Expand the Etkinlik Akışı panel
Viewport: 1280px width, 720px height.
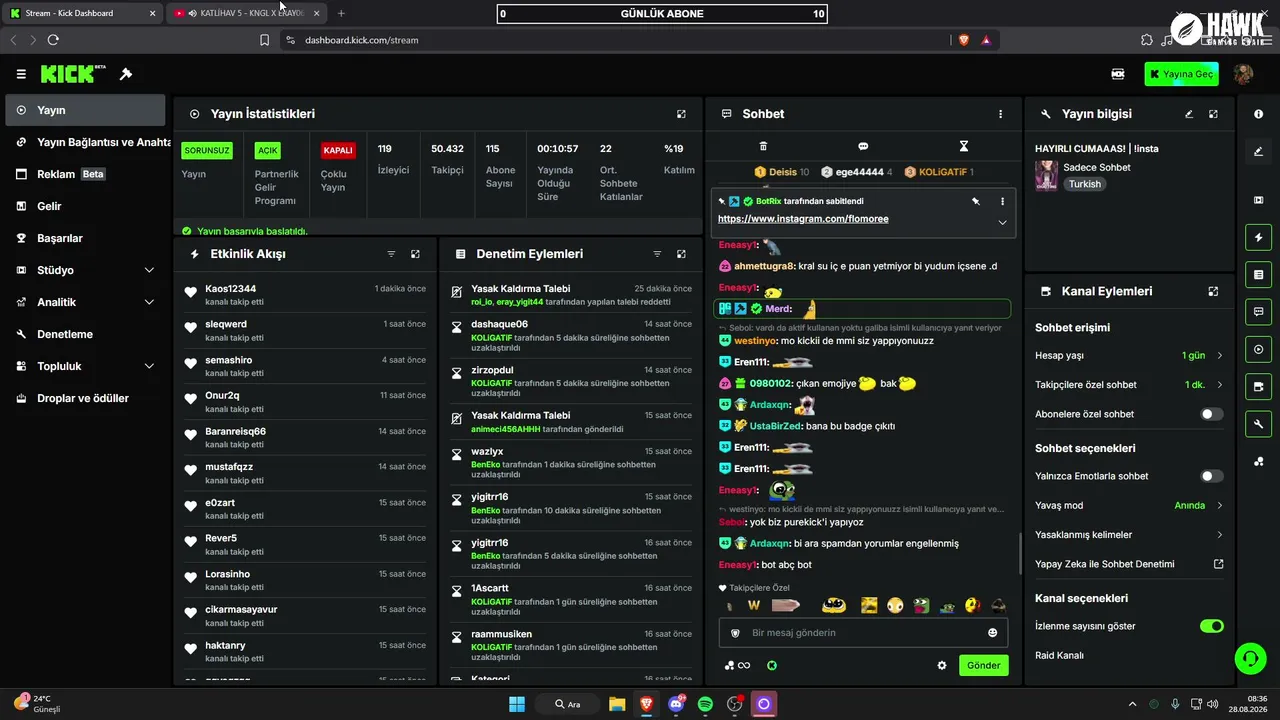[x=415, y=254]
